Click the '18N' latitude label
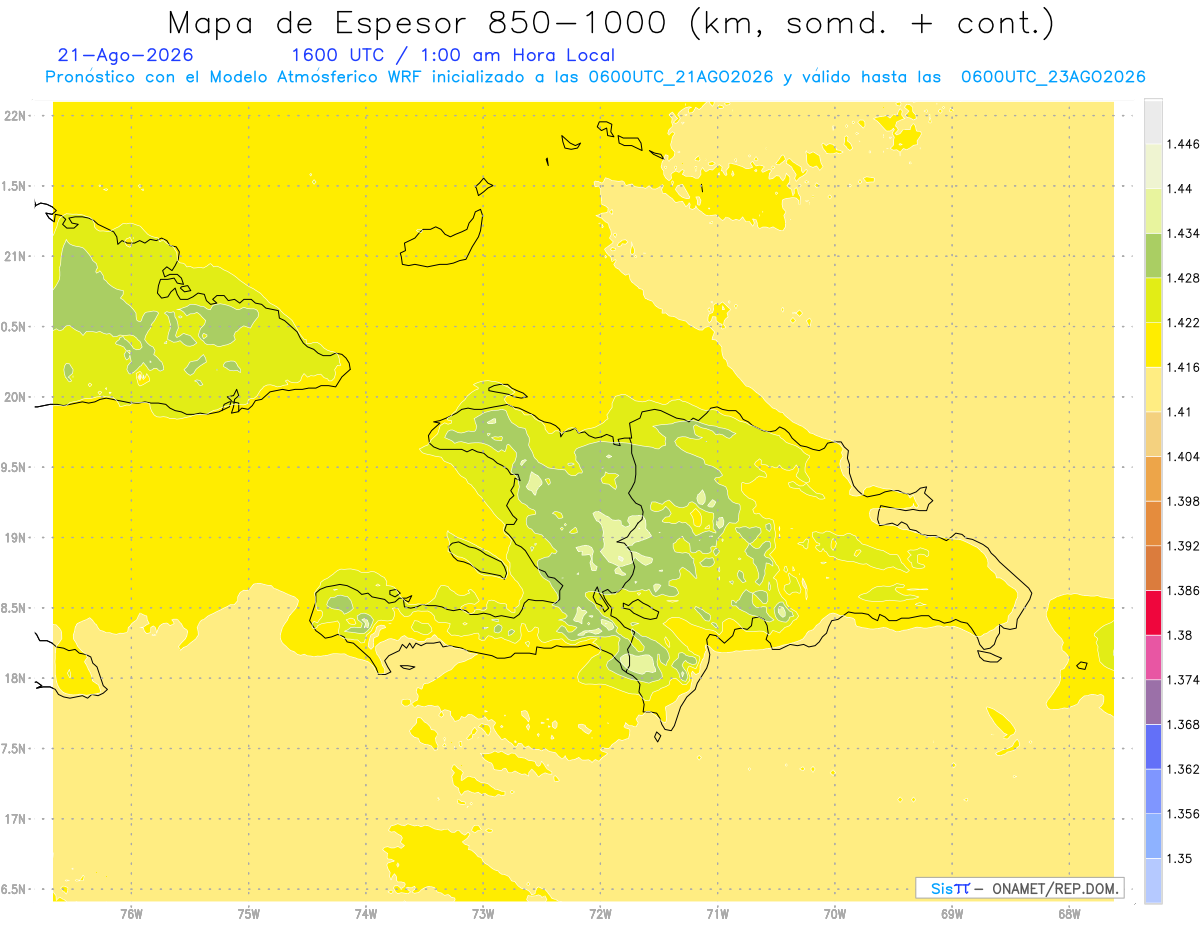This screenshot has height=927, width=1200. pyautogui.click(x=15, y=679)
